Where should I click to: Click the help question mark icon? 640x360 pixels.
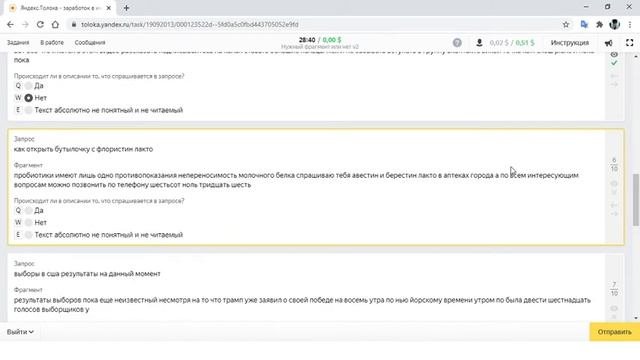pyautogui.click(x=457, y=42)
